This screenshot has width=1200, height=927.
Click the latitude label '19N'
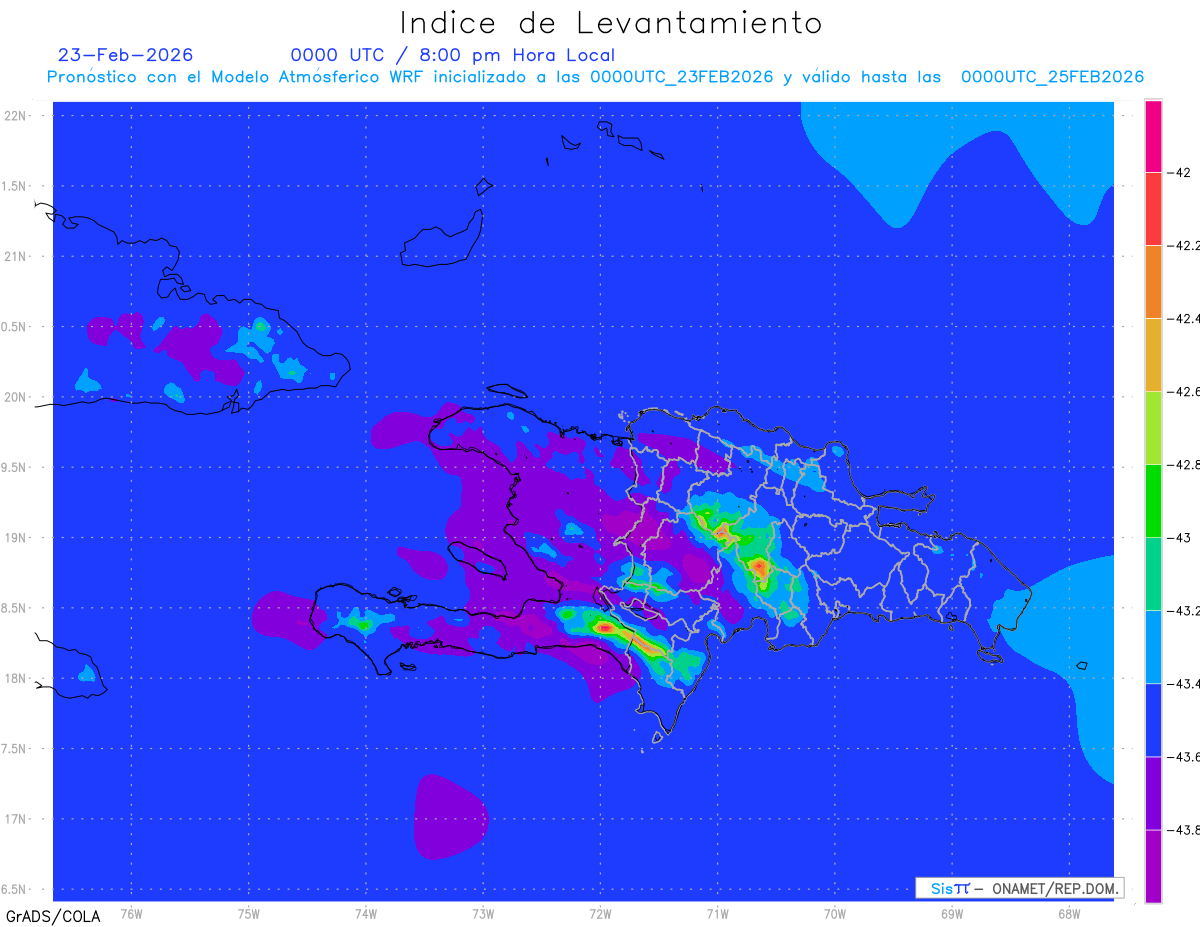click(14, 537)
